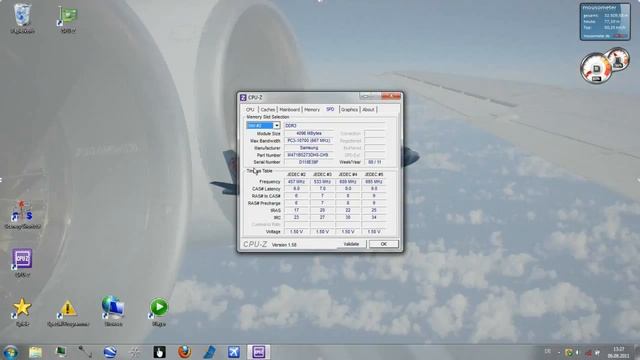Image resolution: width=640 pixels, height=360 pixels.
Task: Open the warning triangle desktop shortcut
Action: point(68,313)
